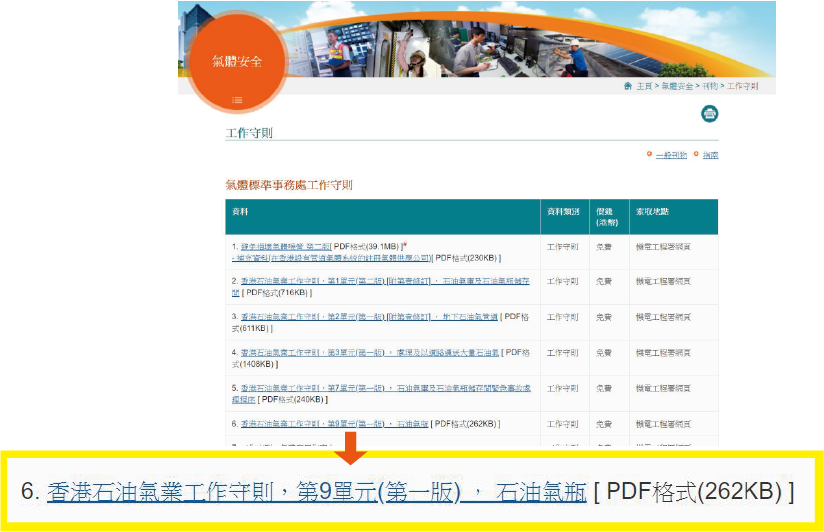Open item 2 LPG code Module 1 PDF

click(330, 281)
